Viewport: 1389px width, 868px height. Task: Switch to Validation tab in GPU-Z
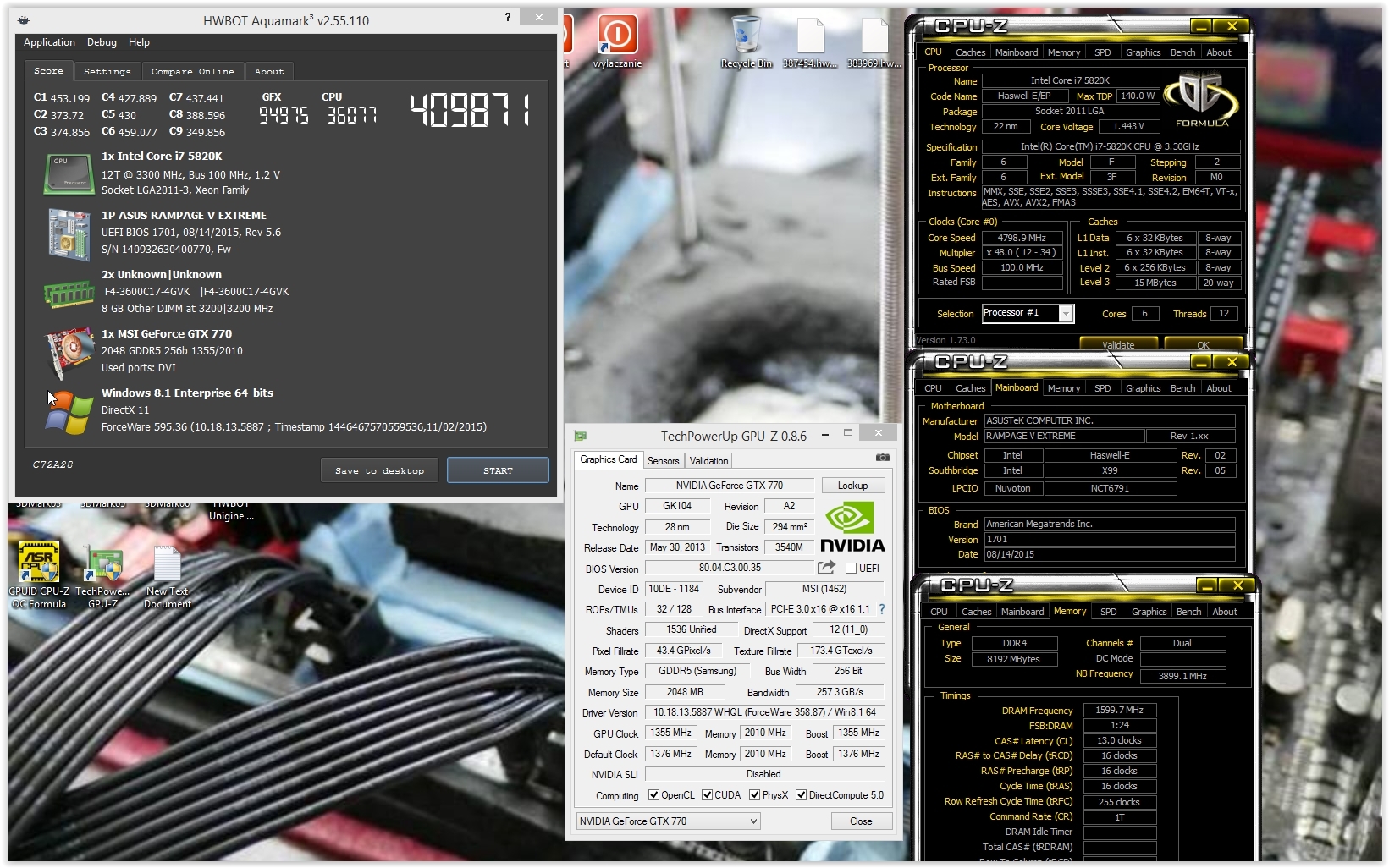[708, 461]
